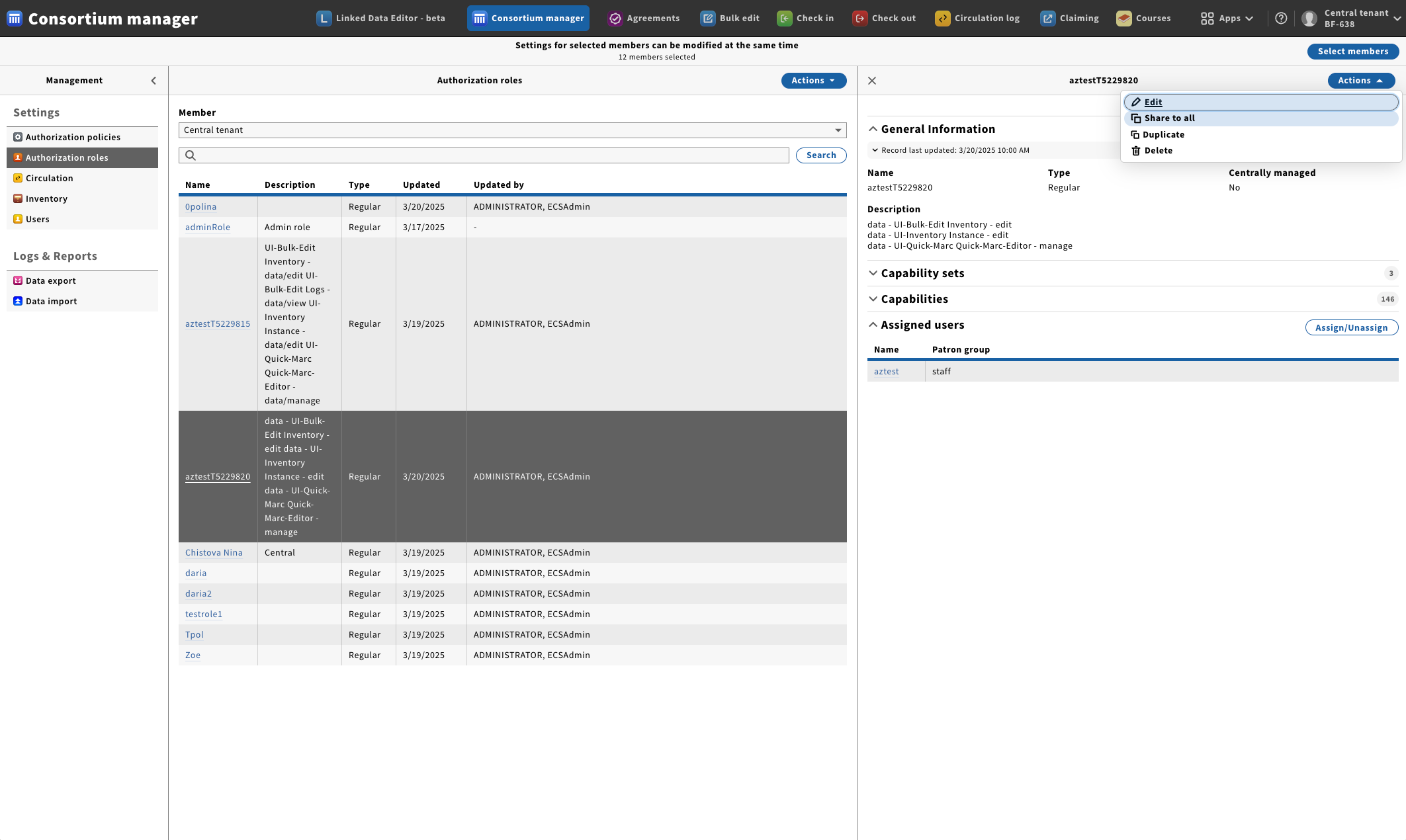
Task: Click the Authorization policies sidebar icon
Action: [x=18, y=137]
